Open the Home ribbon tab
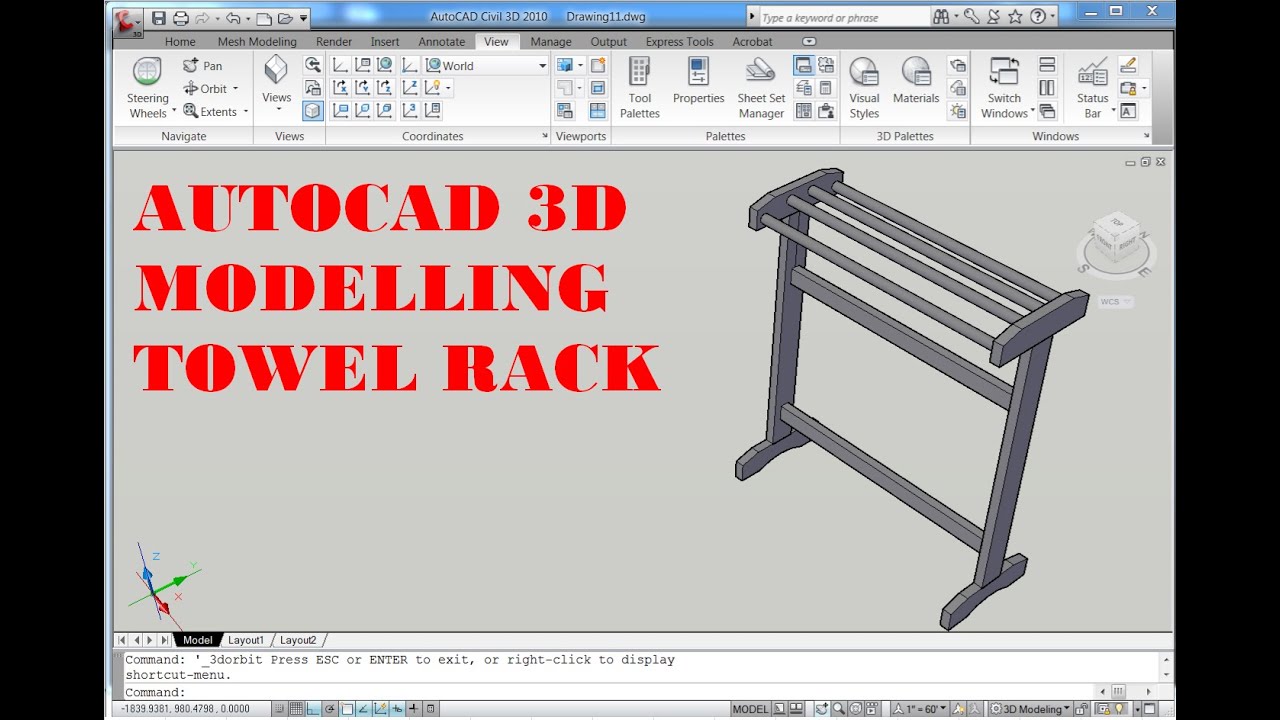1280x720 pixels. (180, 42)
